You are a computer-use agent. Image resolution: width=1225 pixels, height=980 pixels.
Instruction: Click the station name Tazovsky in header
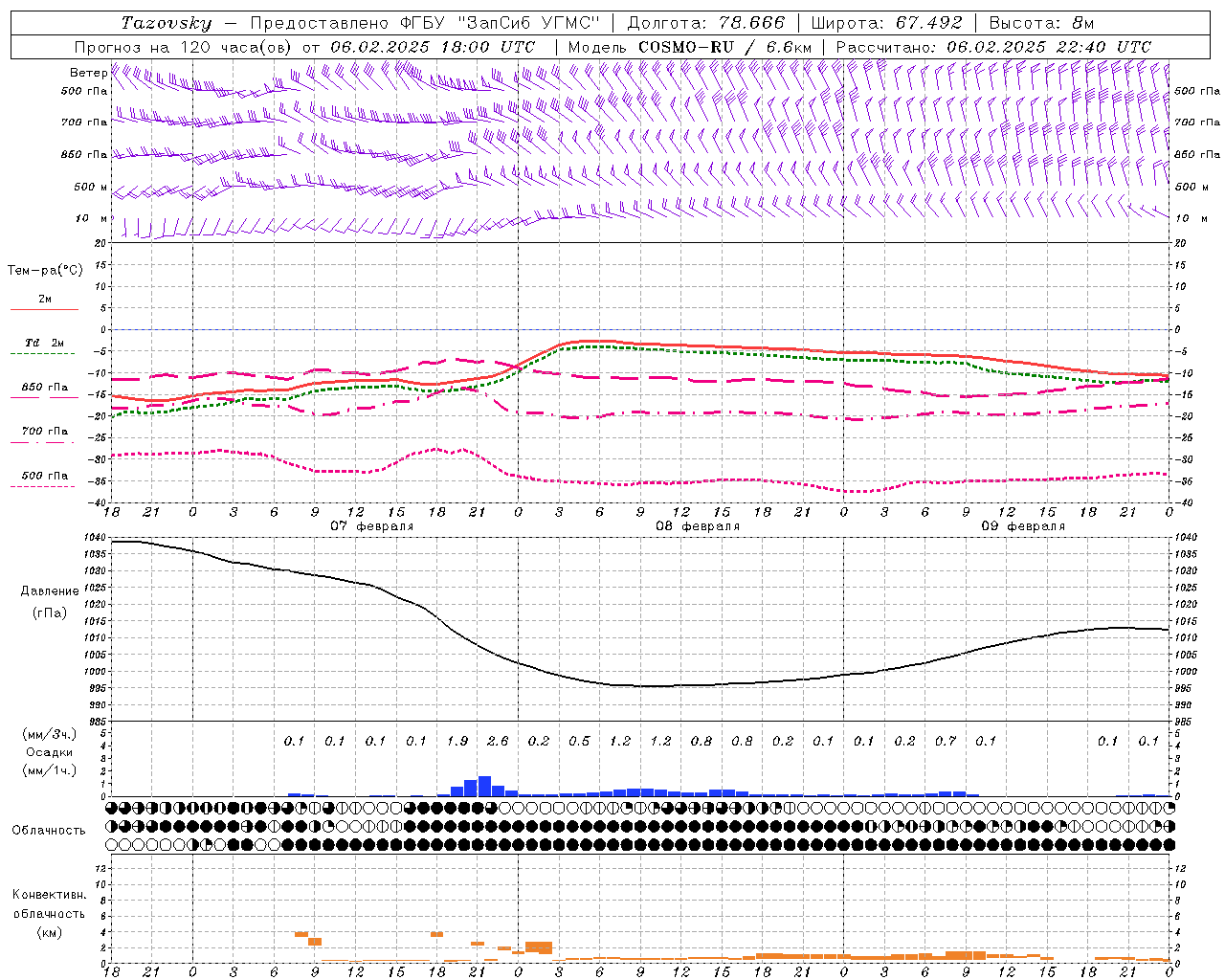[167, 23]
